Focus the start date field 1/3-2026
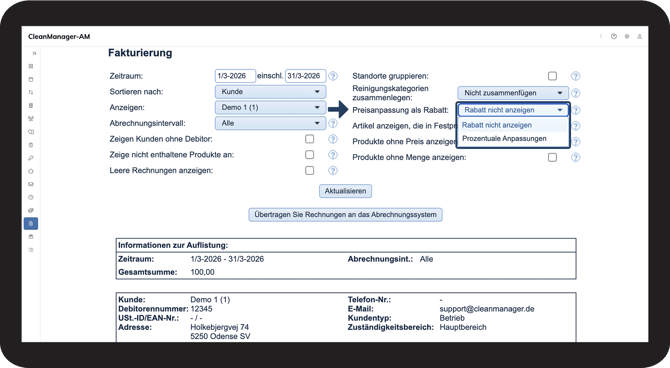The height and width of the screenshot is (368, 670). tap(235, 76)
